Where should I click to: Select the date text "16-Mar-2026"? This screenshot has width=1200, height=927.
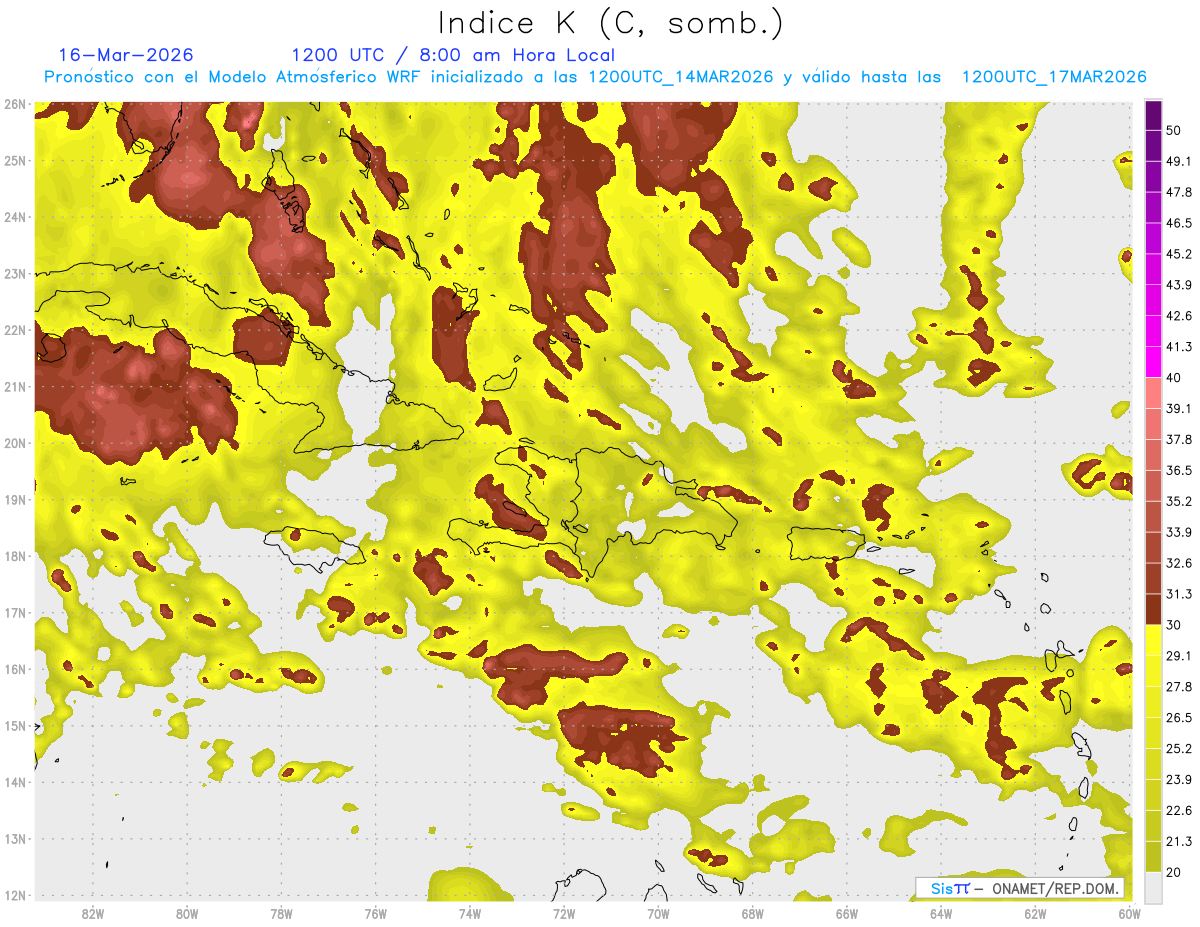click(126, 55)
